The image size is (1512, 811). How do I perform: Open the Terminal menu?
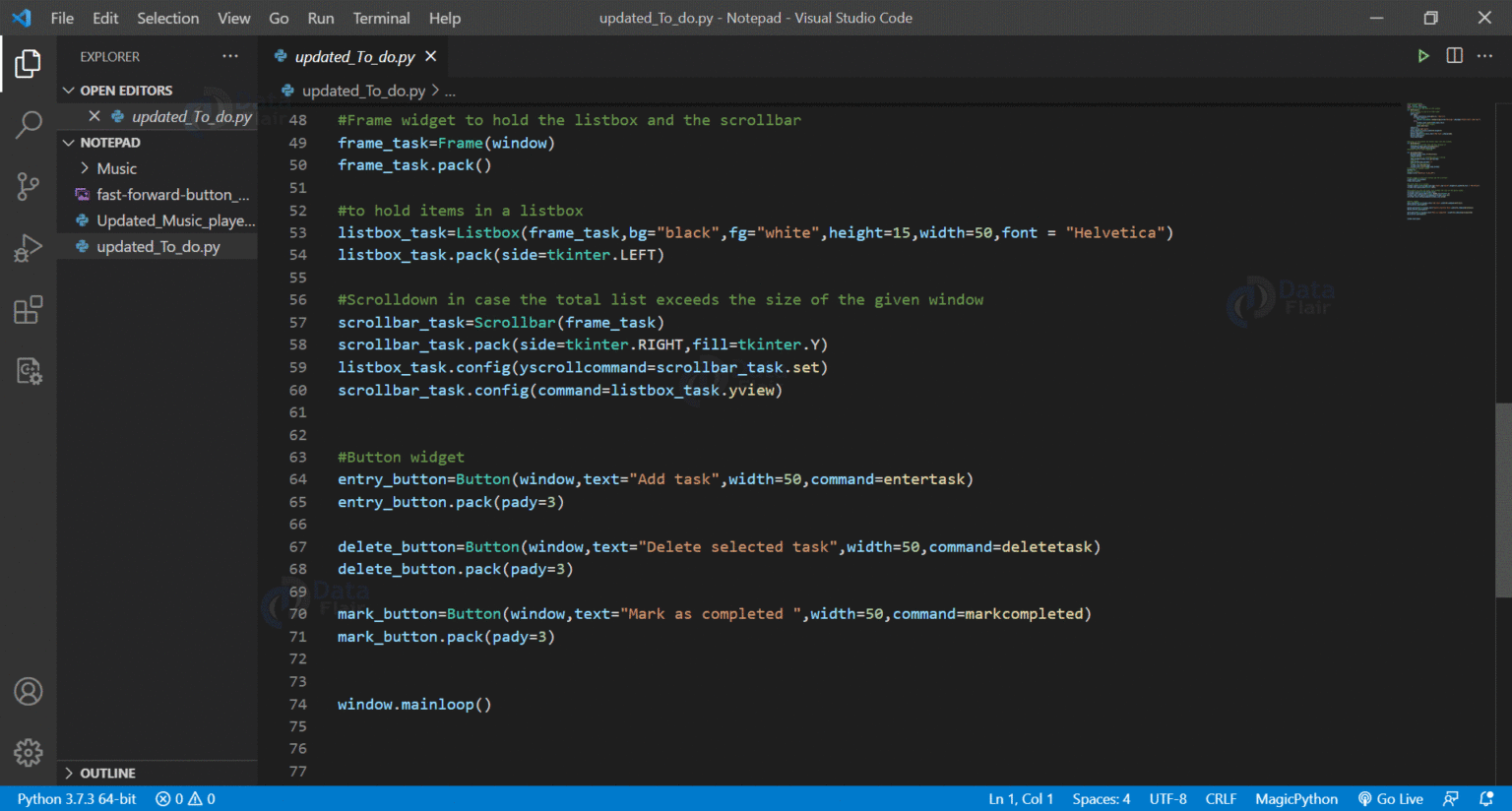click(x=381, y=18)
